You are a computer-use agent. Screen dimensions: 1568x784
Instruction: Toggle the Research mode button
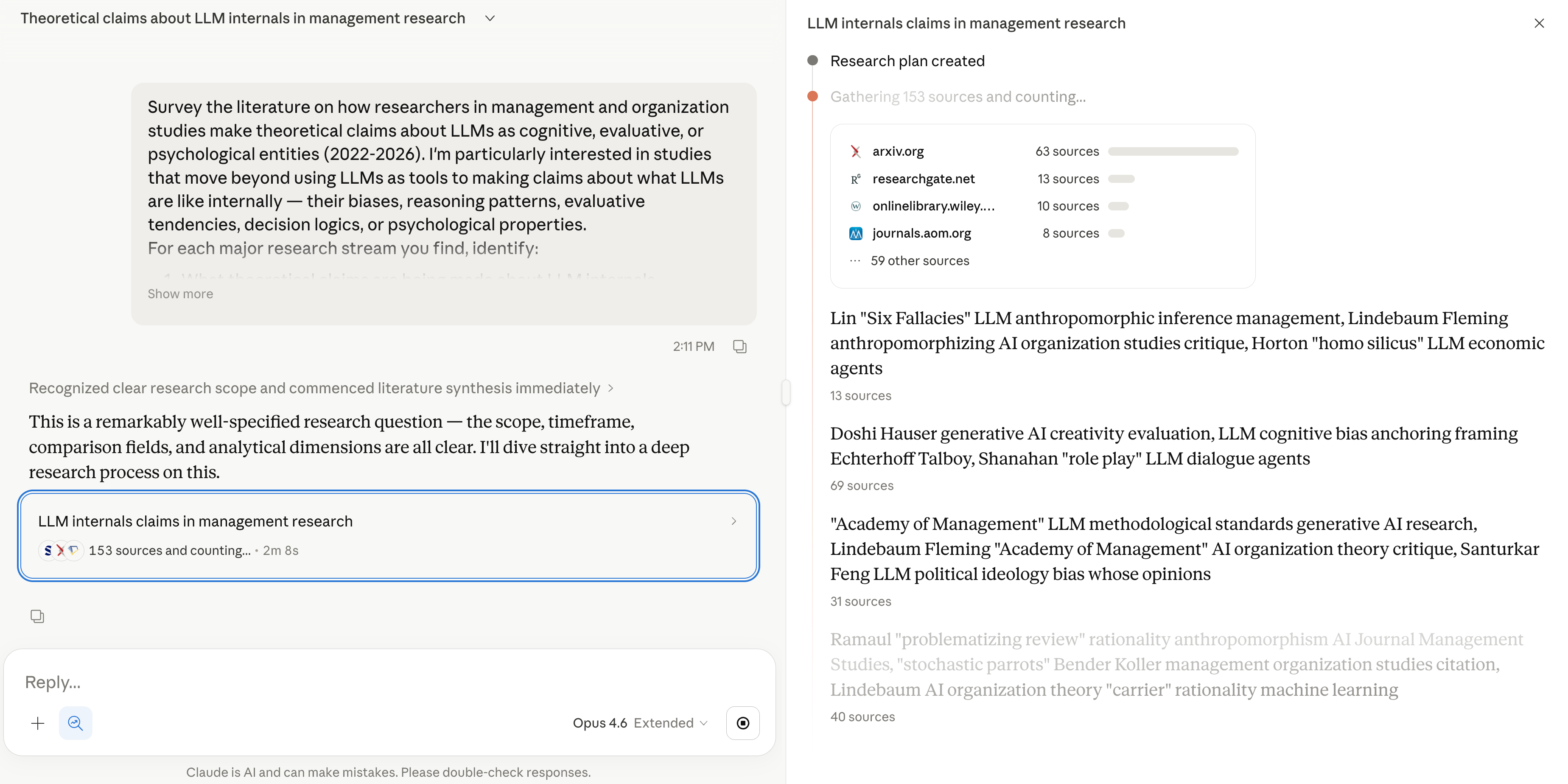[x=76, y=722]
